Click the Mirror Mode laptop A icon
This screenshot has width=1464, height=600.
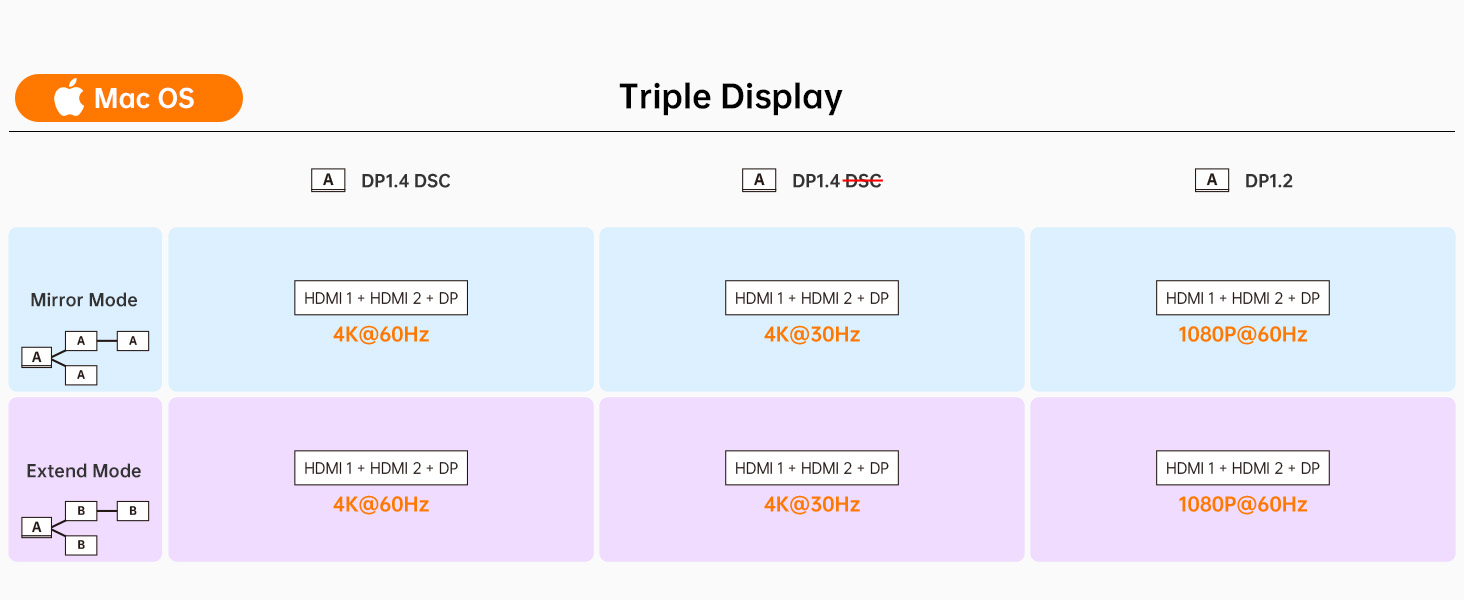click(37, 357)
